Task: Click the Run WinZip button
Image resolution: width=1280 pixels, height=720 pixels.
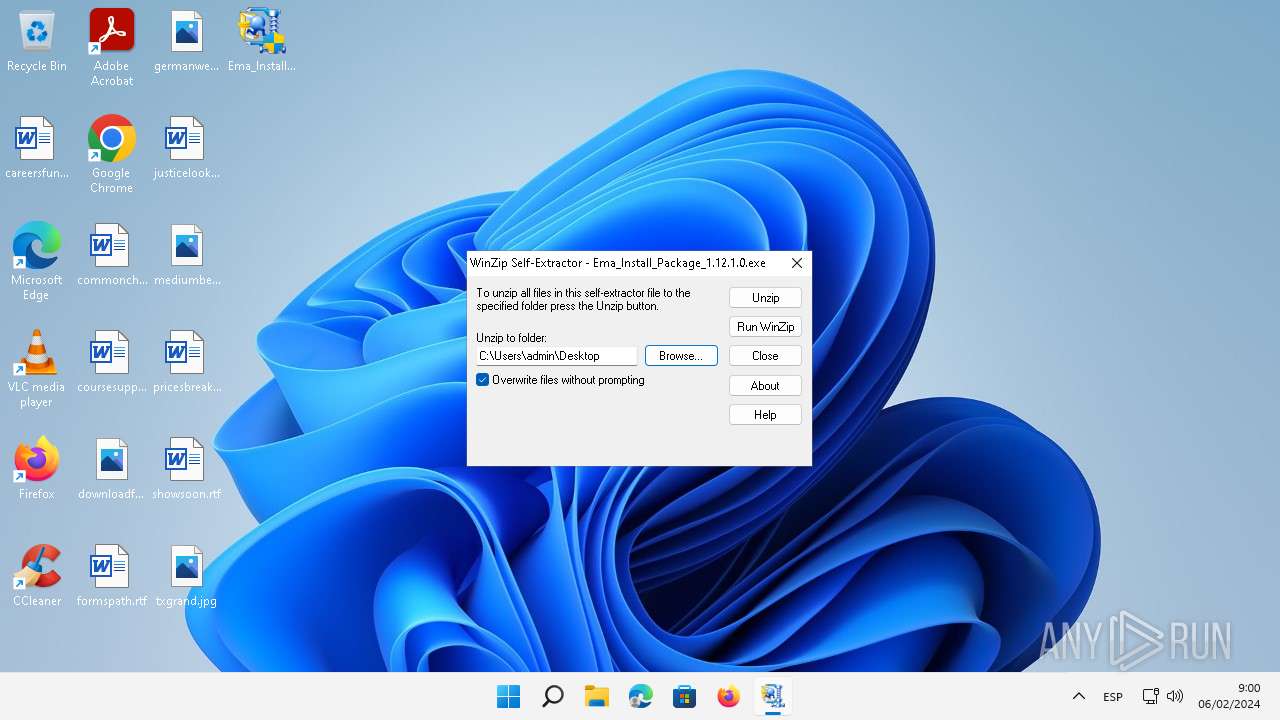Action: [765, 327]
